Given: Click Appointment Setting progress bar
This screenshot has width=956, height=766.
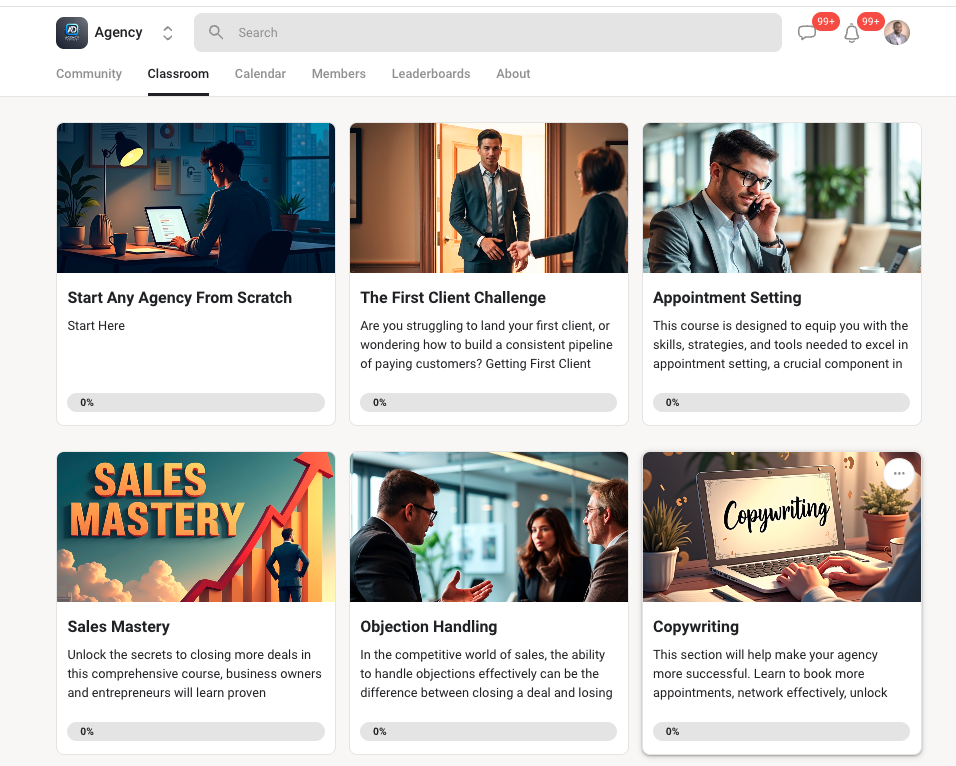Looking at the screenshot, I should [x=781, y=403].
